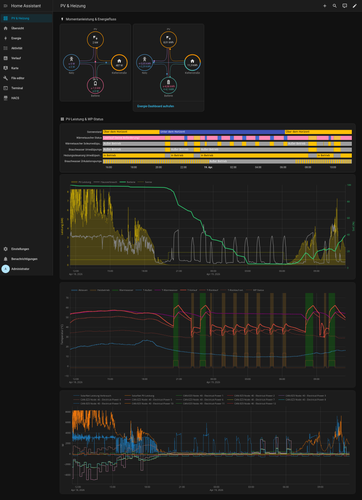Image resolution: width=362 pixels, height=500 pixels.
Task: Edit dashboard with the pencil icon
Action: click(355, 6)
